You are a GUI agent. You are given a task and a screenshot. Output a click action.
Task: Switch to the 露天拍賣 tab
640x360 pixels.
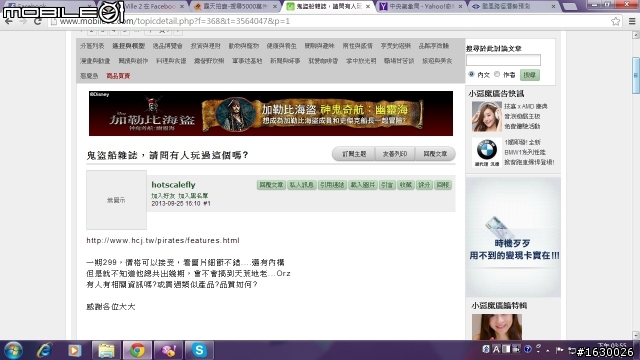pyautogui.click(x=236, y=7)
